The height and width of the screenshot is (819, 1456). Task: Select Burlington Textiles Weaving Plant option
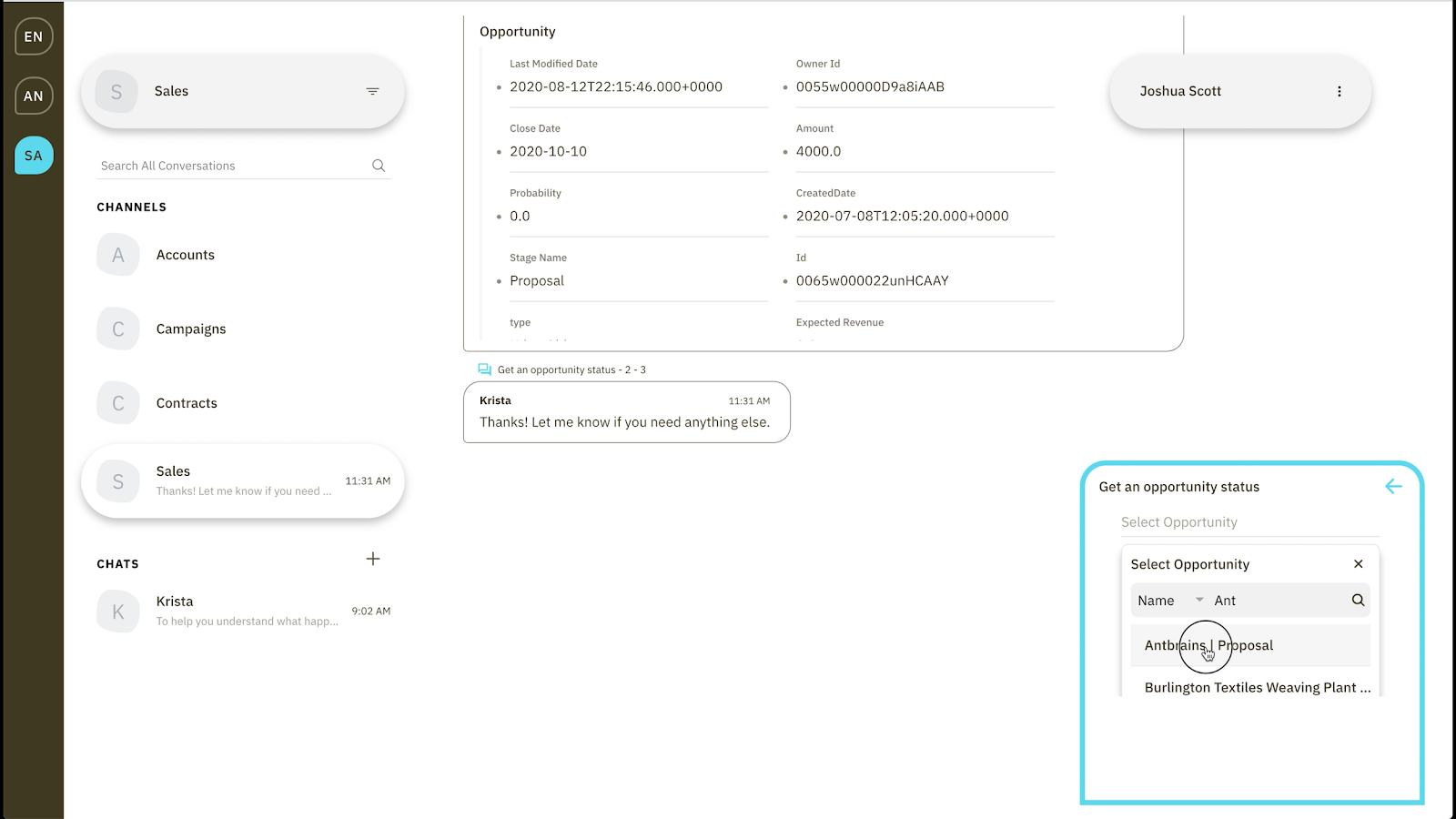coord(1256,687)
